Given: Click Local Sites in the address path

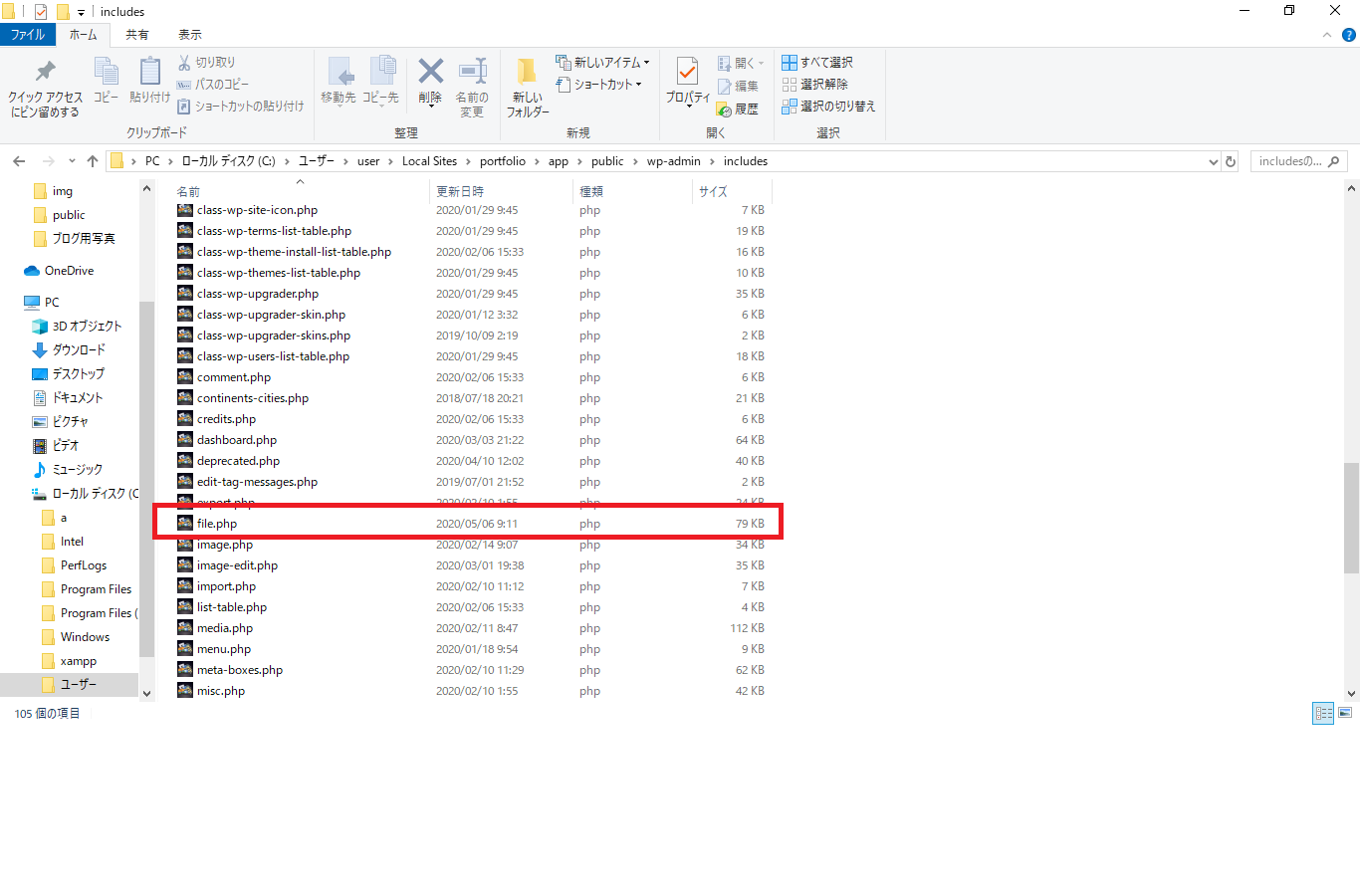Looking at the screenshot, I should pos(429,161).
